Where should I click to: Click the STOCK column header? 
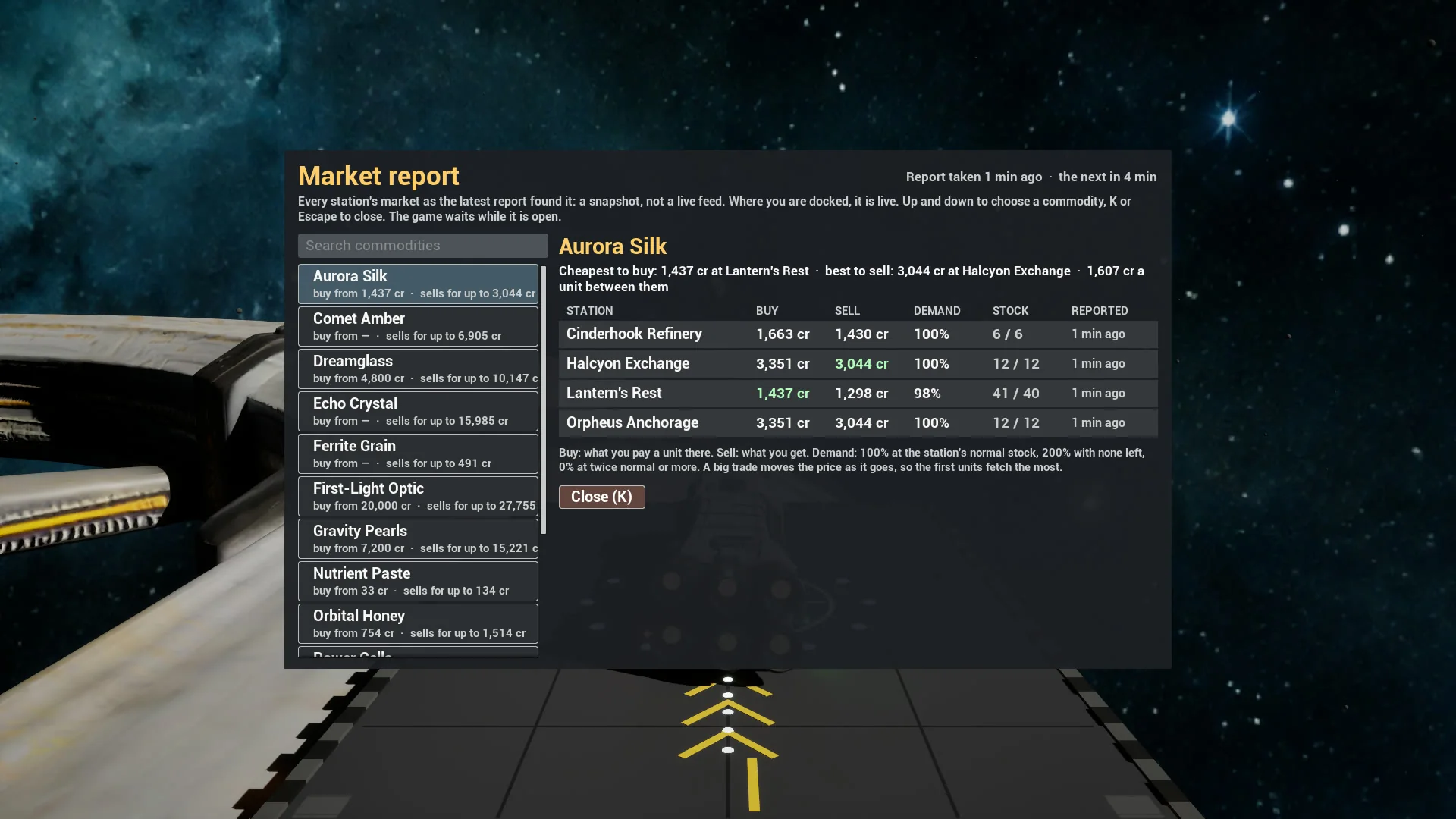1010,311
